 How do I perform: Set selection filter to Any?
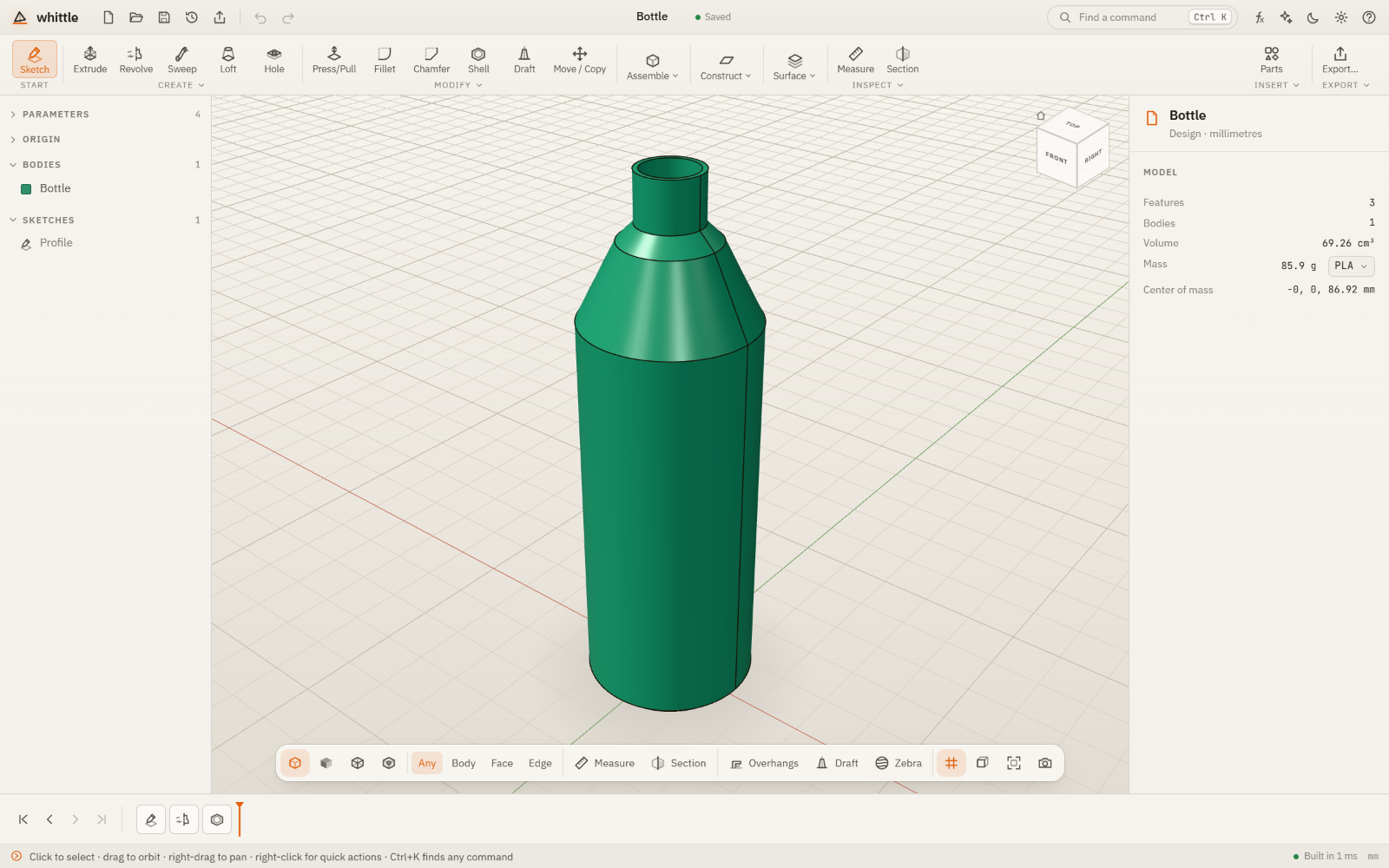click(x=427, y=763)
